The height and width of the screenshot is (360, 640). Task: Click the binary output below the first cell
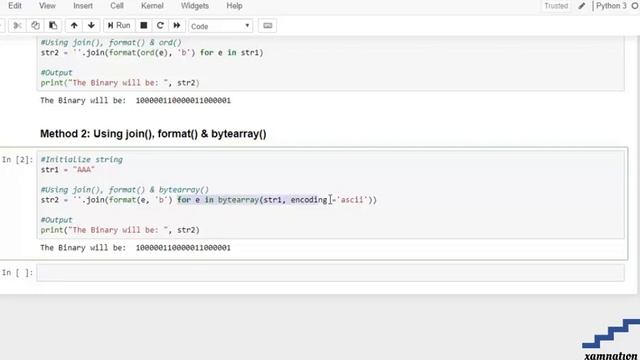coord(136,100)
